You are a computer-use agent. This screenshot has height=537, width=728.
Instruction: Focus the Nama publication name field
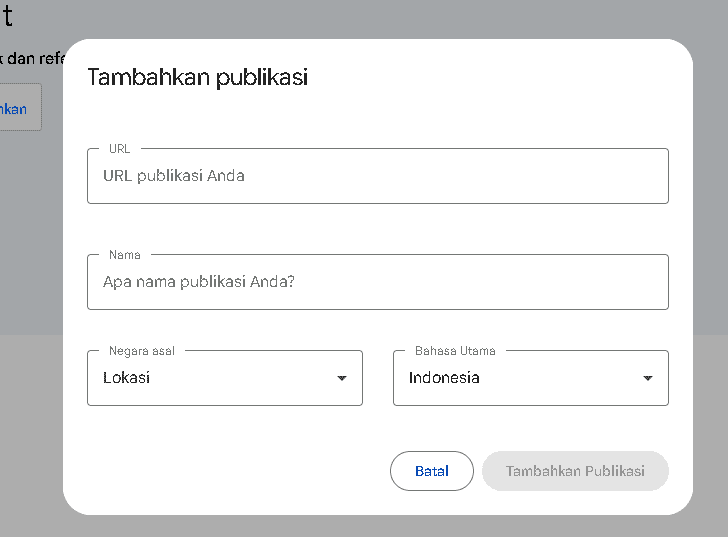pos(377,282)
